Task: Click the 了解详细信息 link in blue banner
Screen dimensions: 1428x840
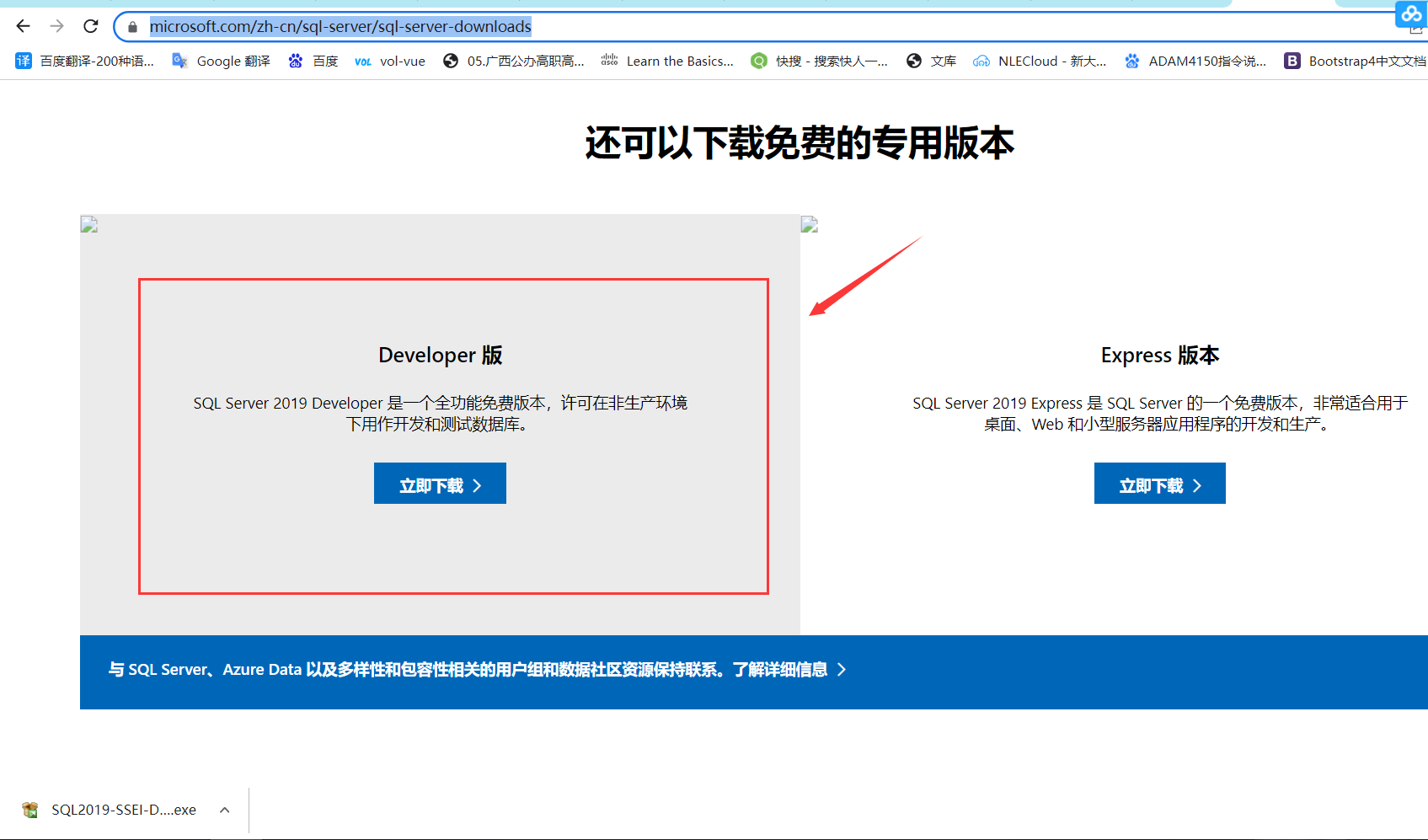Action: tap(779, 670)
